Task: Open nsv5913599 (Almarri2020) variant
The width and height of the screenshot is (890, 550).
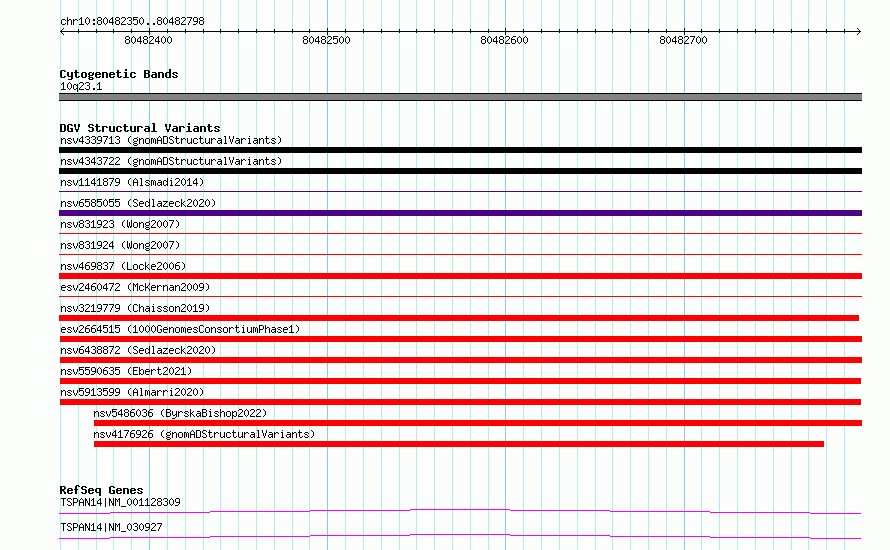Action: point(132,392)
